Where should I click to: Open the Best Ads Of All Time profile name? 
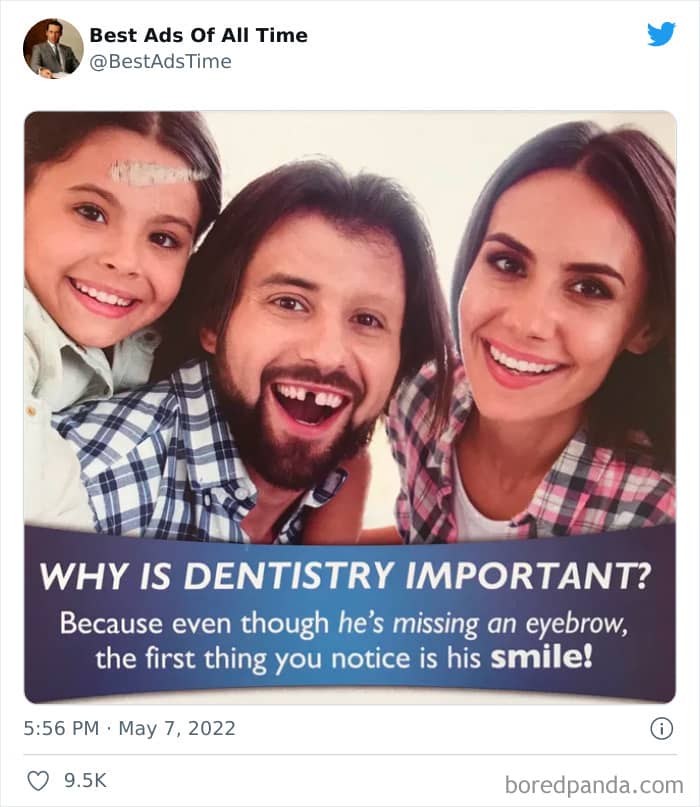(198, 35)
